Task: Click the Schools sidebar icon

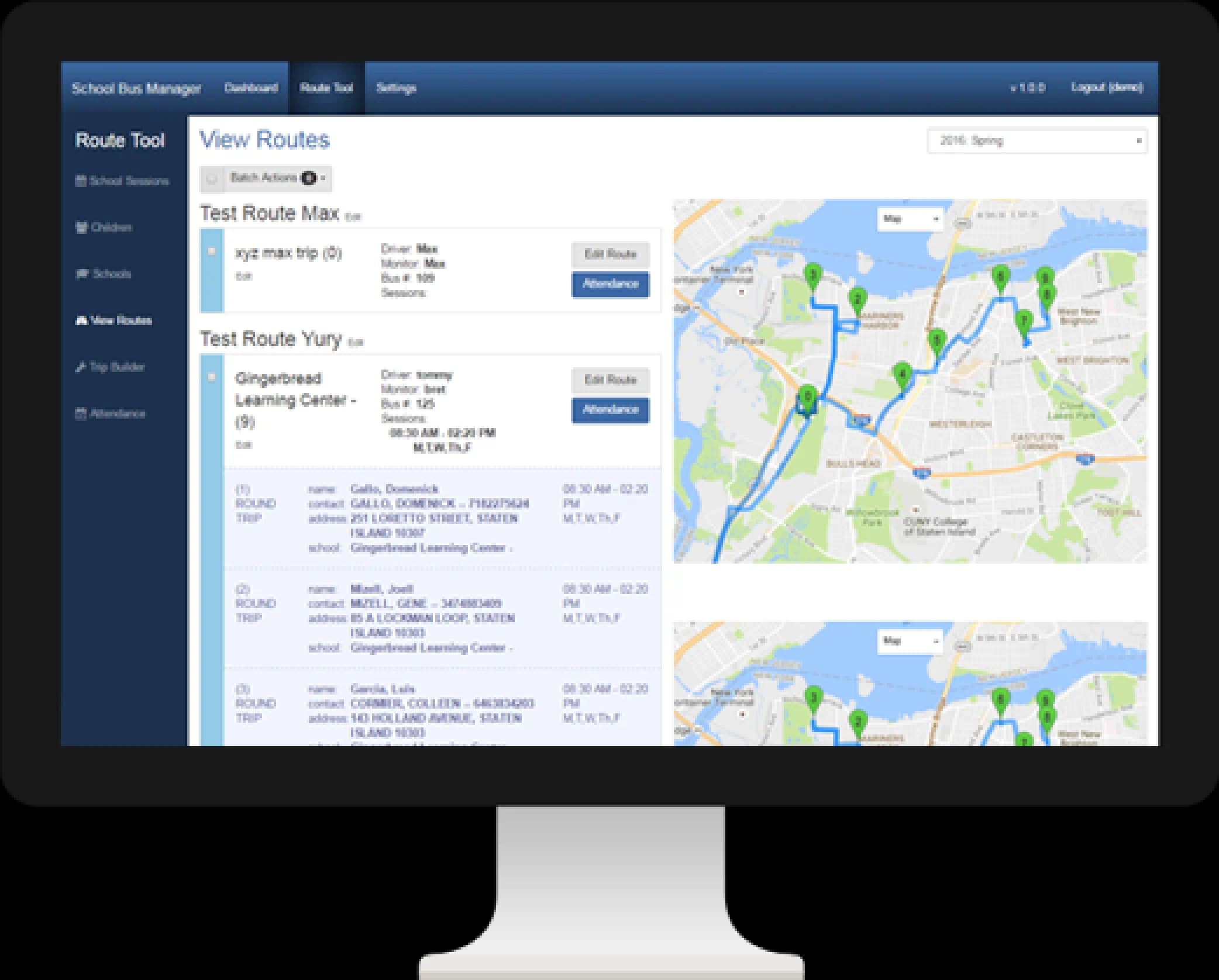Action: point(82,274)
